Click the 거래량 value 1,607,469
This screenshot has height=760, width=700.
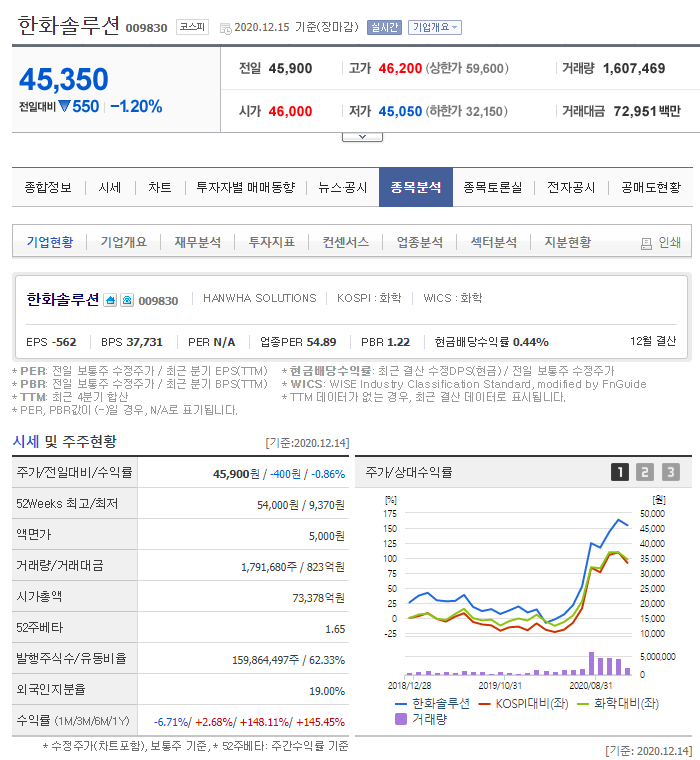pos(634,68)
